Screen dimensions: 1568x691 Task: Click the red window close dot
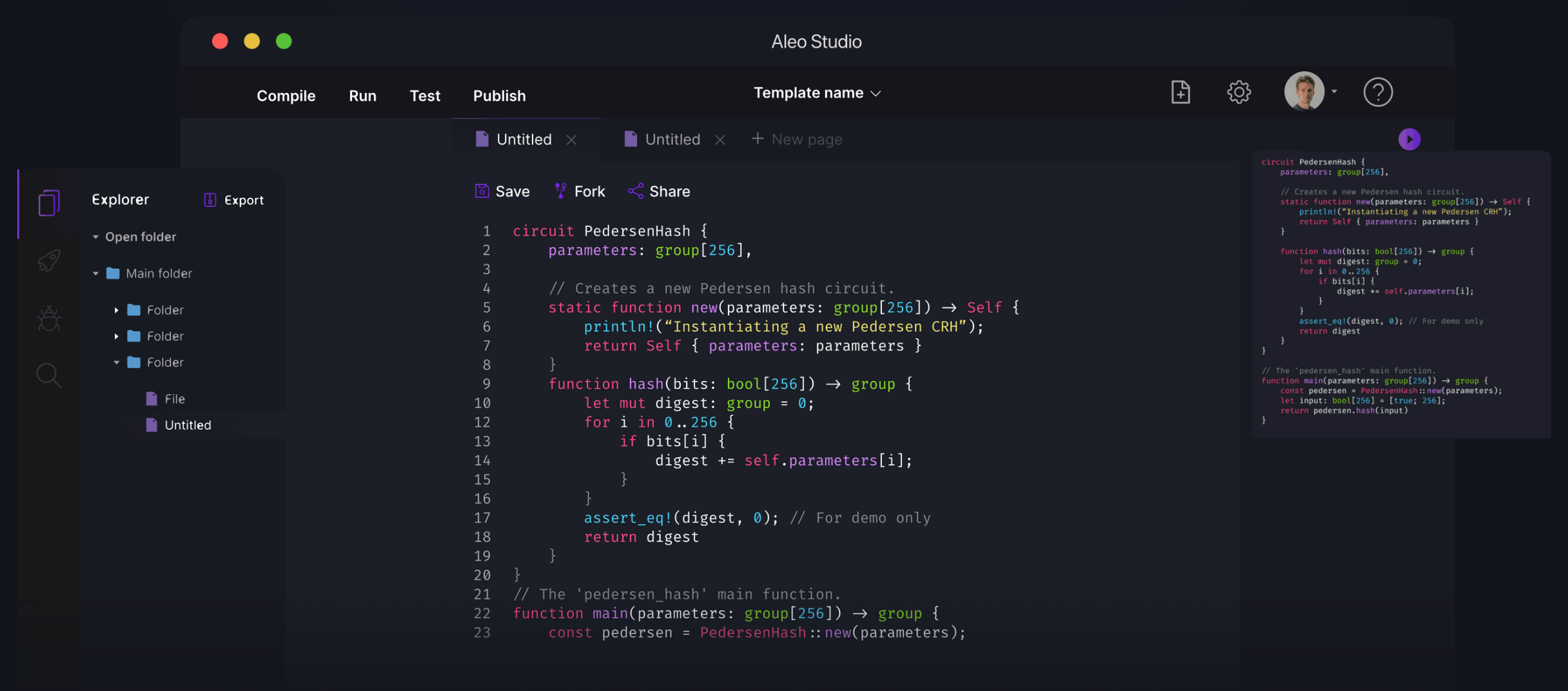[x=220, y=41]
